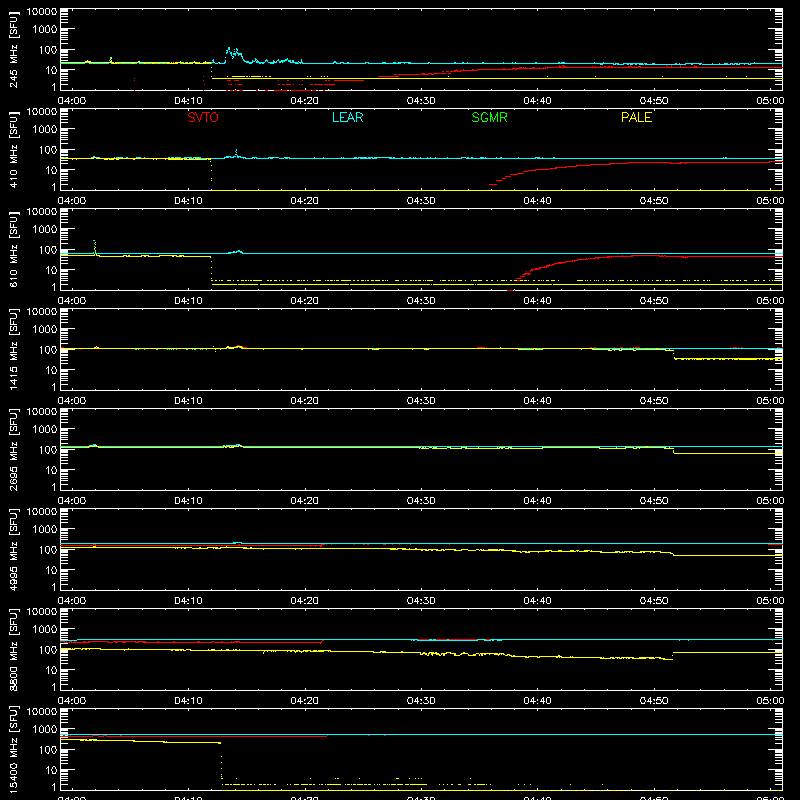This screenshot has height=800, width=800.
Task: Select the 1415 MHz [SFU] axis title
Action: pyautogui.click(x=13, y=349)
